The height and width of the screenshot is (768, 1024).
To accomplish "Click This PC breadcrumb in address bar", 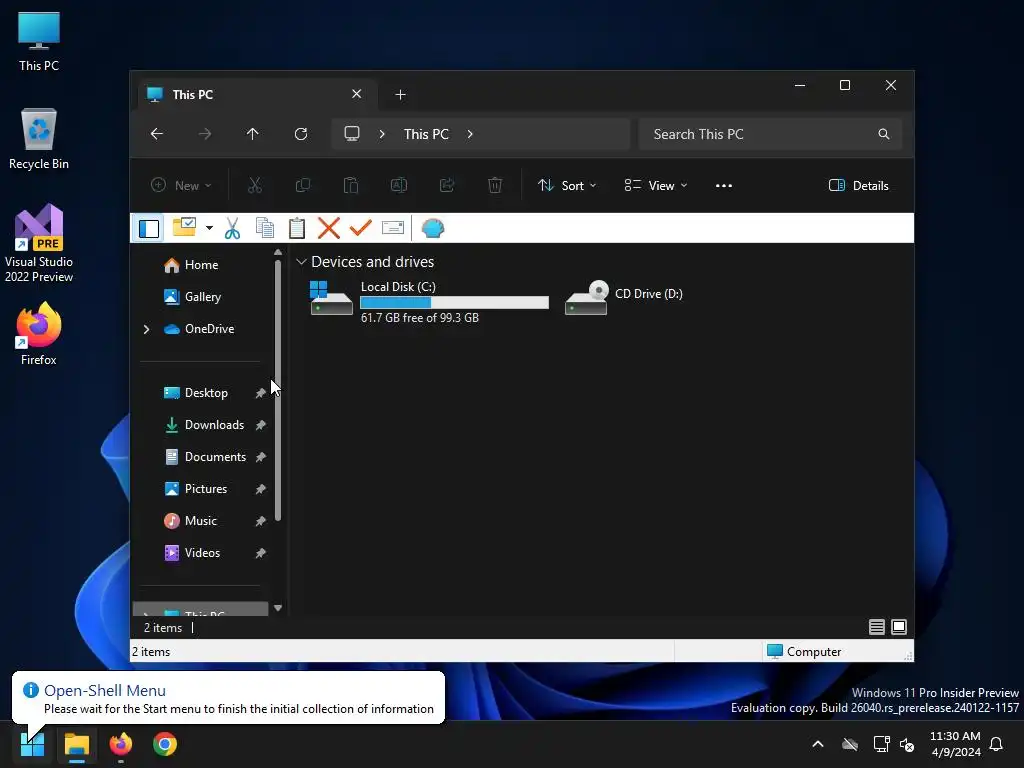I will [426, 134].
